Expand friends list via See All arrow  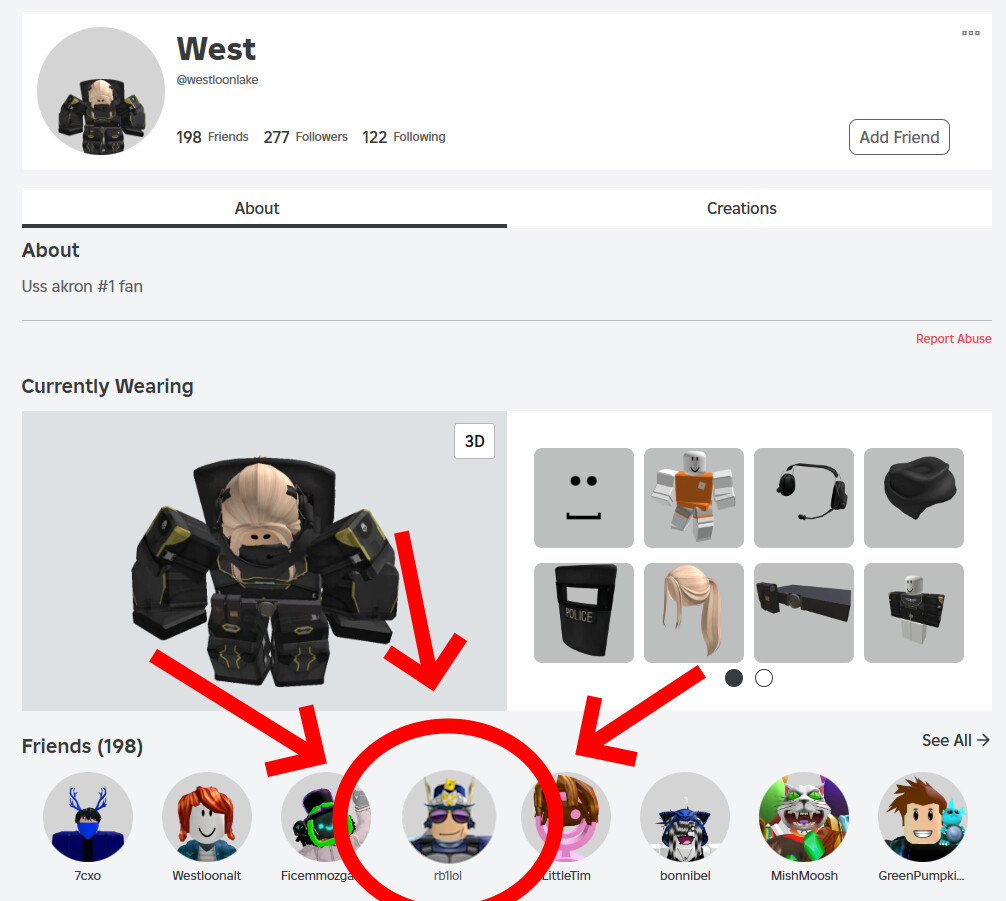(955, 740)
